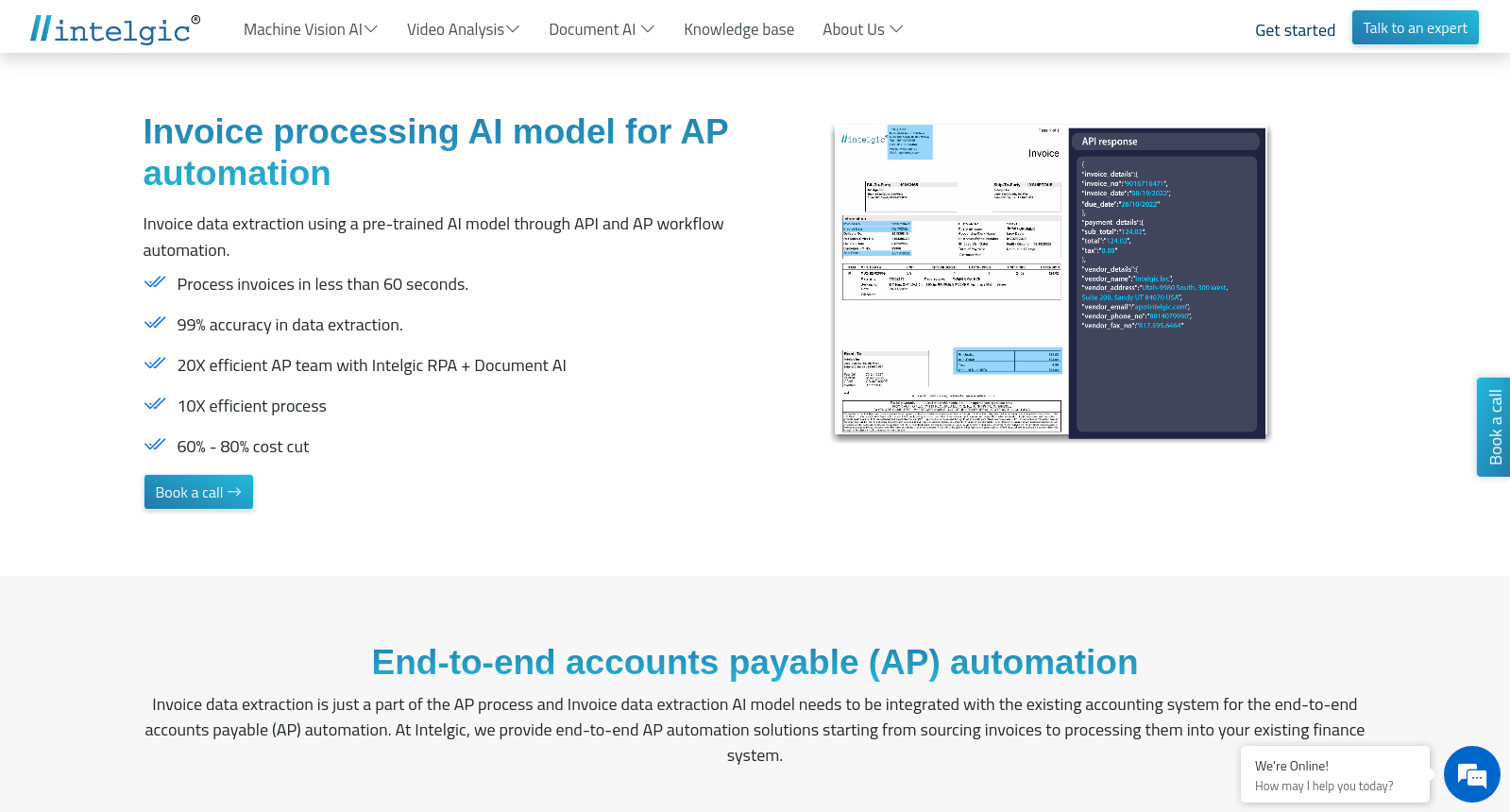
Task: Click the text '60% - 80% cost cut'
Action: point(243,447)
